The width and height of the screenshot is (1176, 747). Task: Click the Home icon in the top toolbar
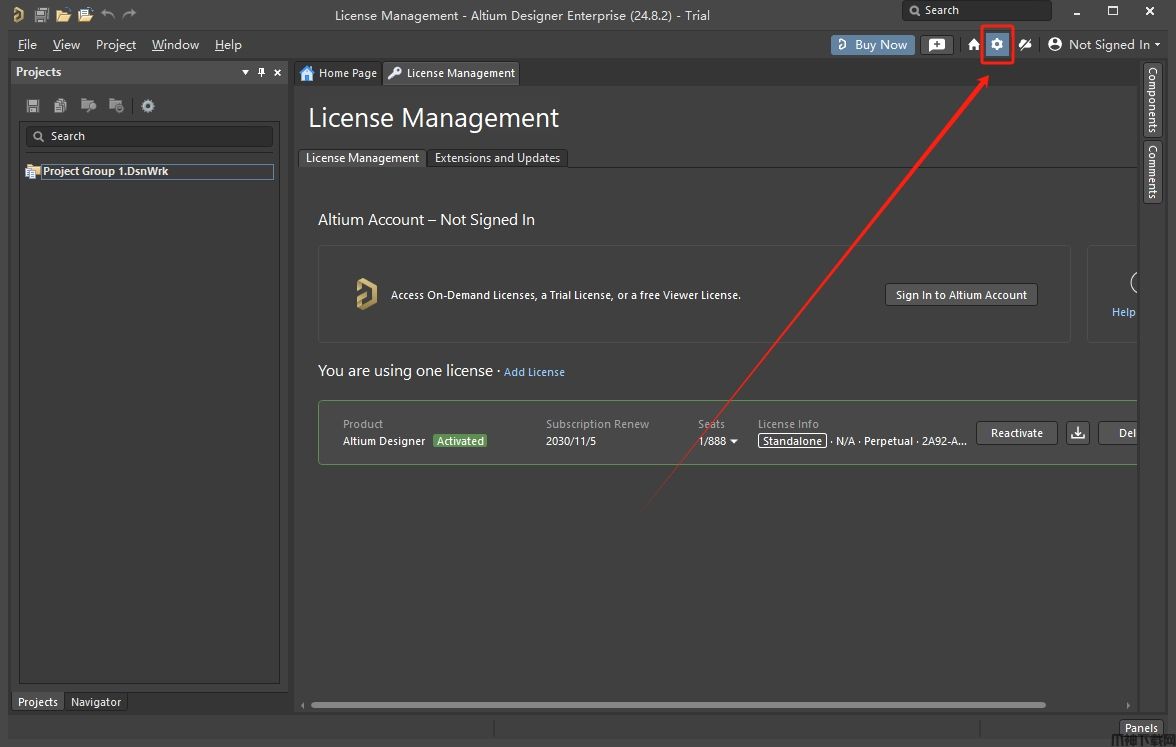coord(973,45)
